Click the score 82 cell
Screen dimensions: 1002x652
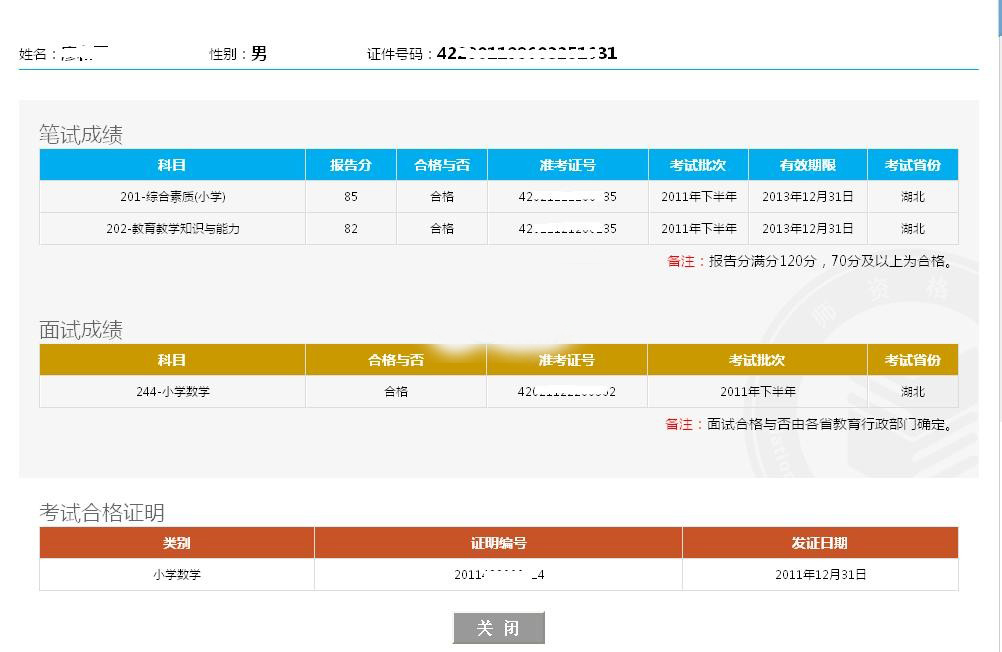coord(350,229)
